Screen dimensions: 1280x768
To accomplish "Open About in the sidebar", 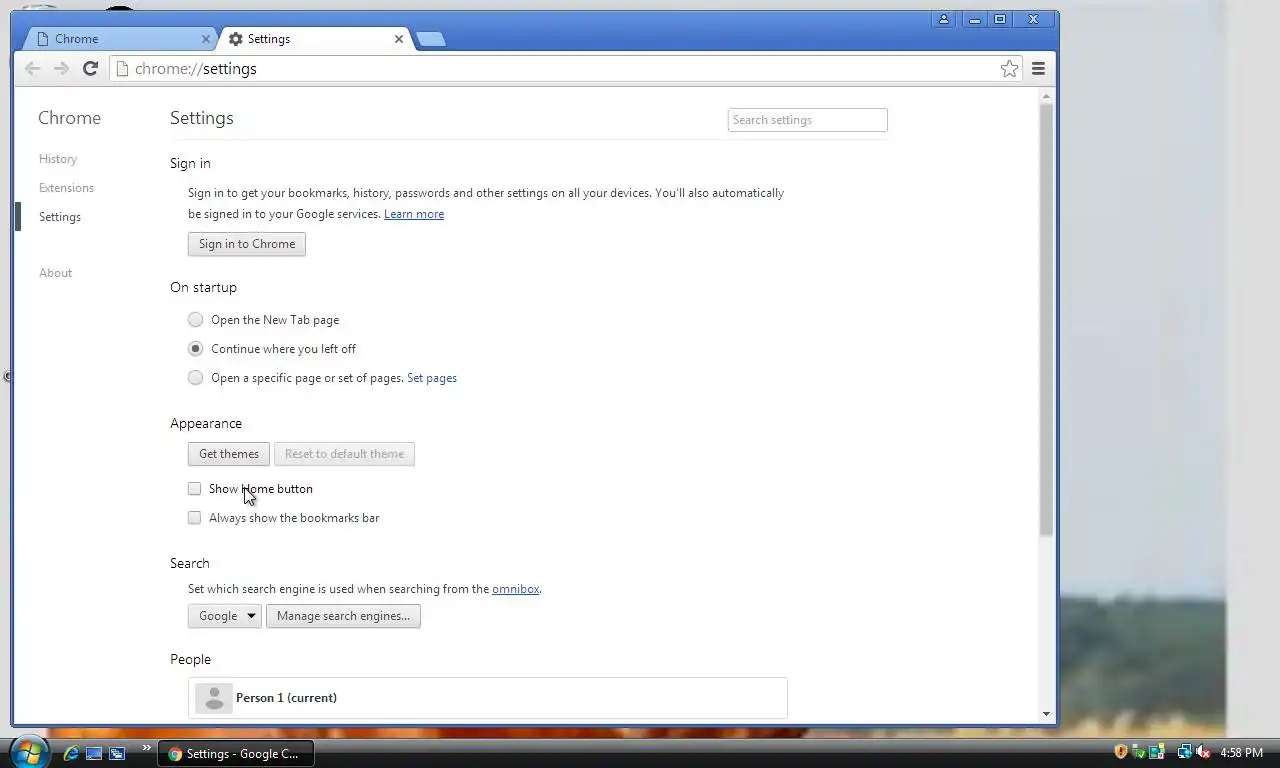I will click(x=56, y=273).
